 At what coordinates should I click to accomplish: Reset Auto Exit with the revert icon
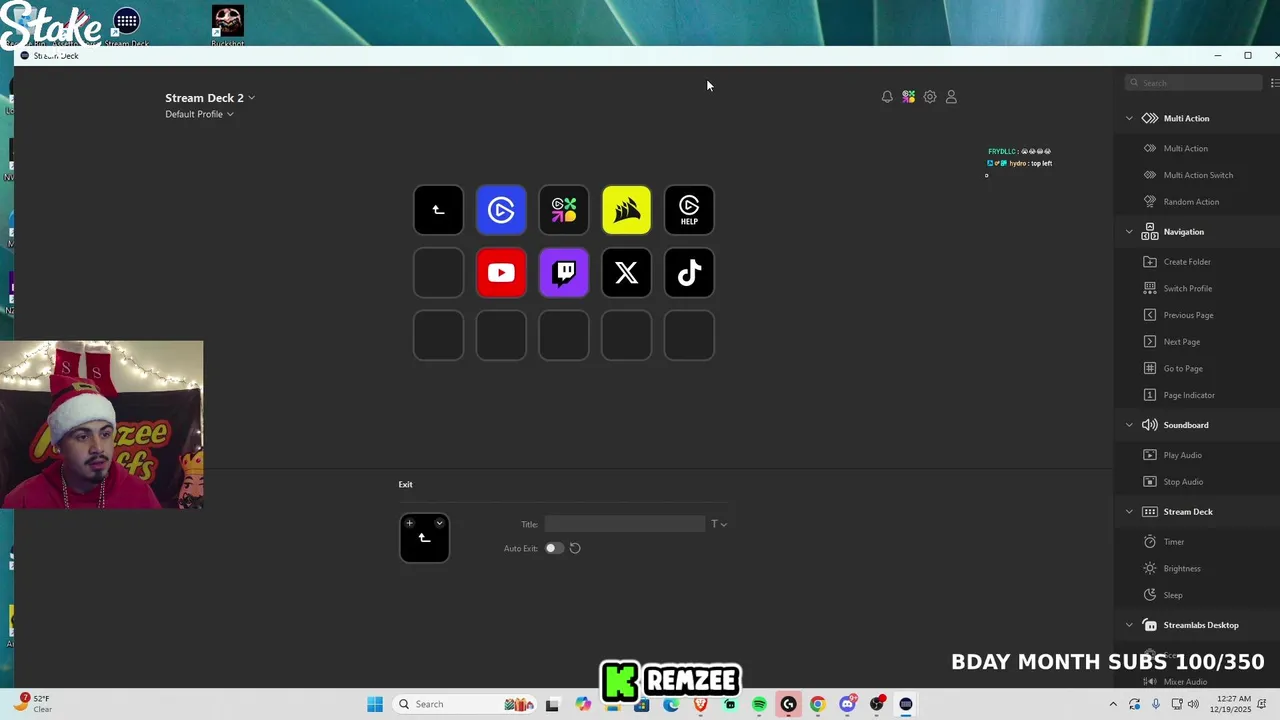pyautogui.click(x=575, y=548)
